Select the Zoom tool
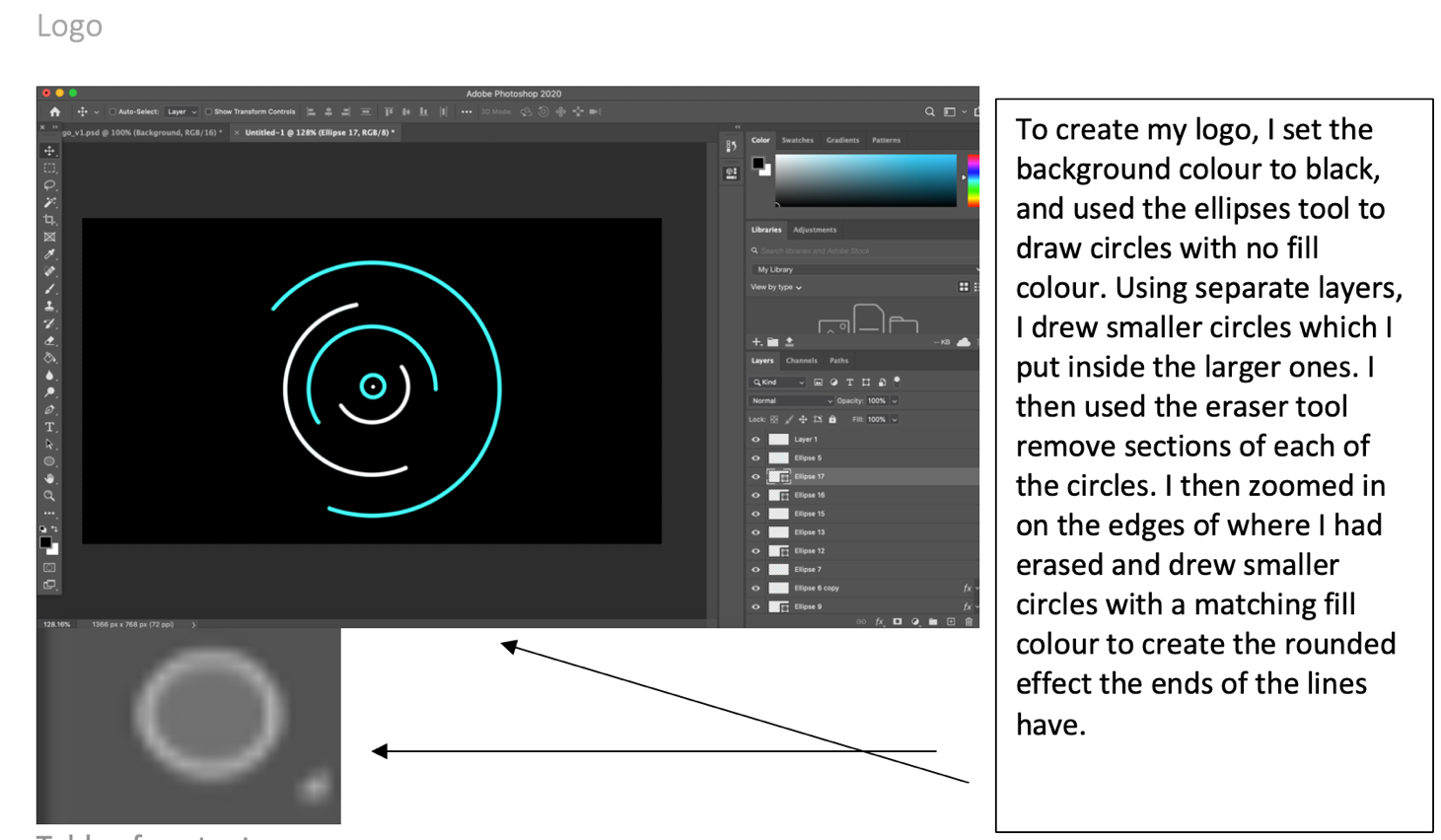Viewport: 1441px width, 840px height. pyautogui.click(x=49, y=496)
